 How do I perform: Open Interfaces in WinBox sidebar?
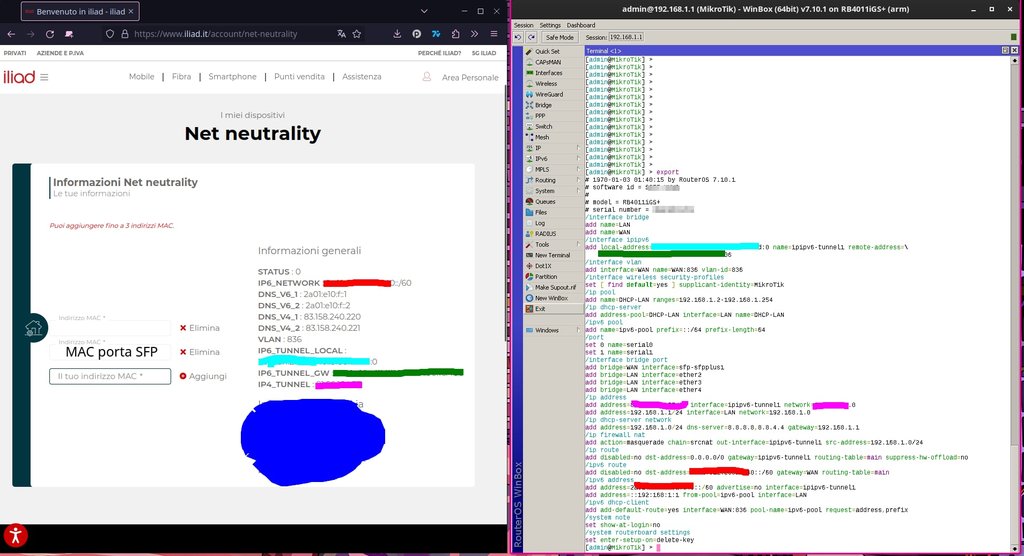click(549, 73)
